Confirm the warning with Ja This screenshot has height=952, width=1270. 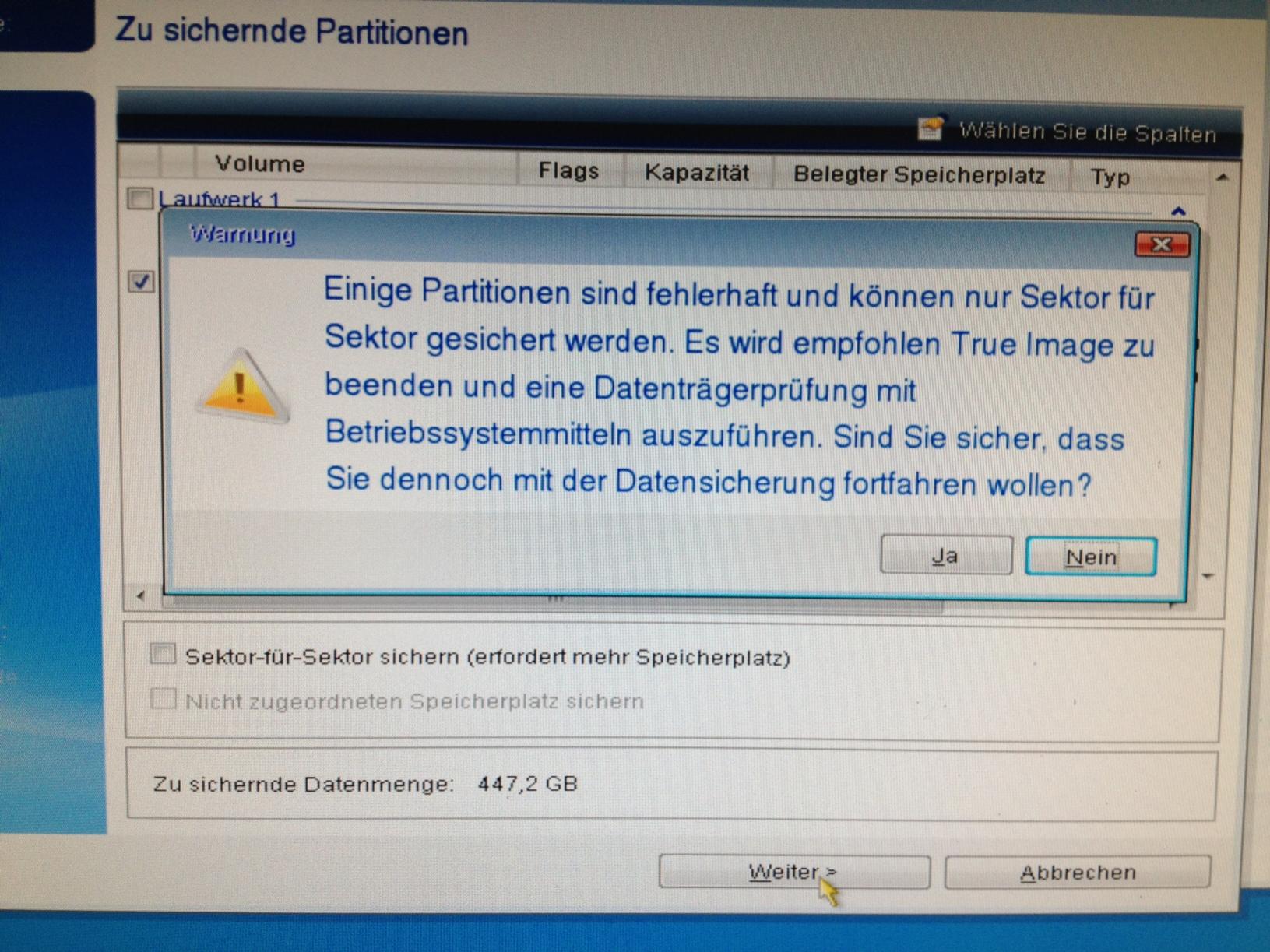coord(945,555)
